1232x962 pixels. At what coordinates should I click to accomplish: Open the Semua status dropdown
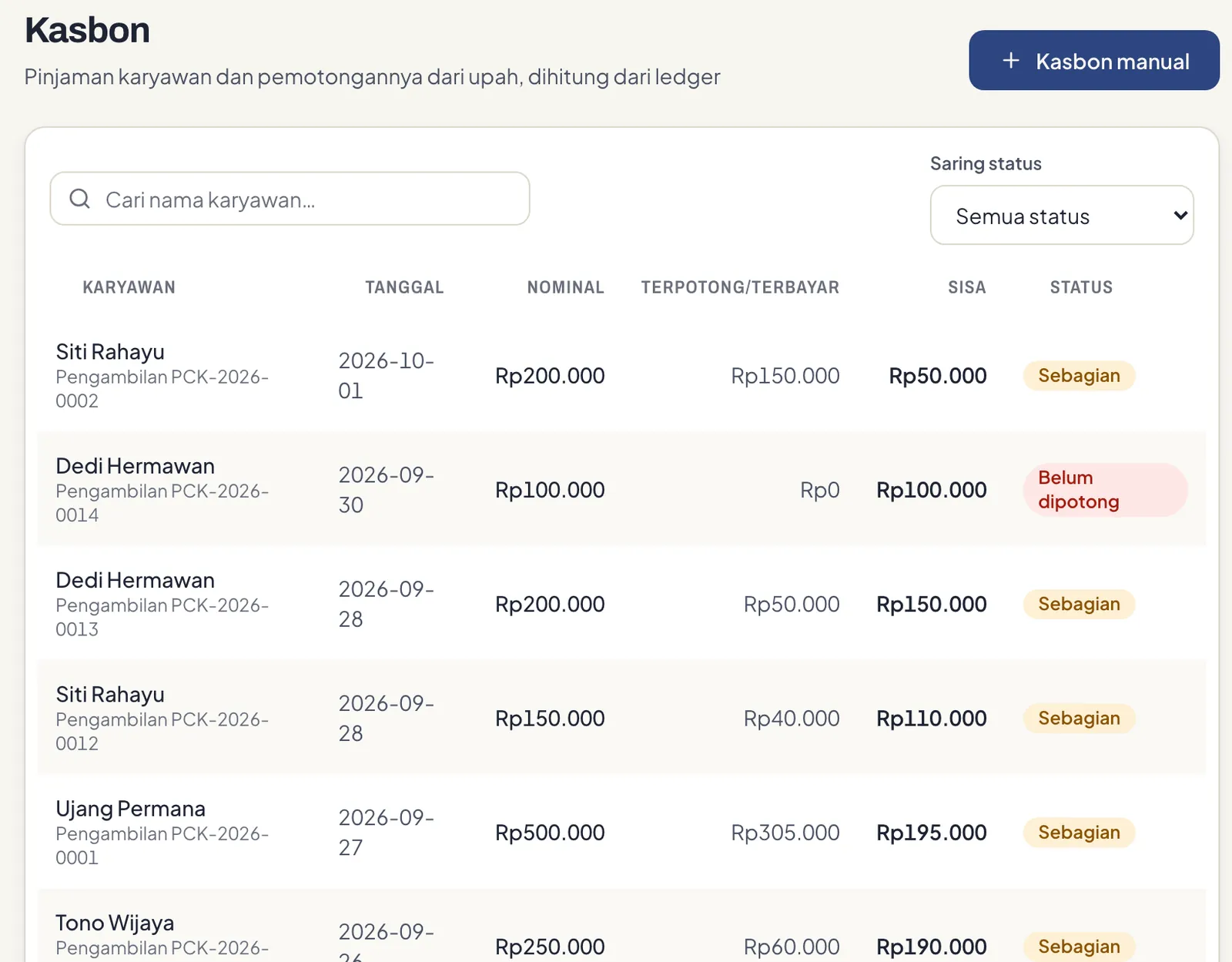1062,215
